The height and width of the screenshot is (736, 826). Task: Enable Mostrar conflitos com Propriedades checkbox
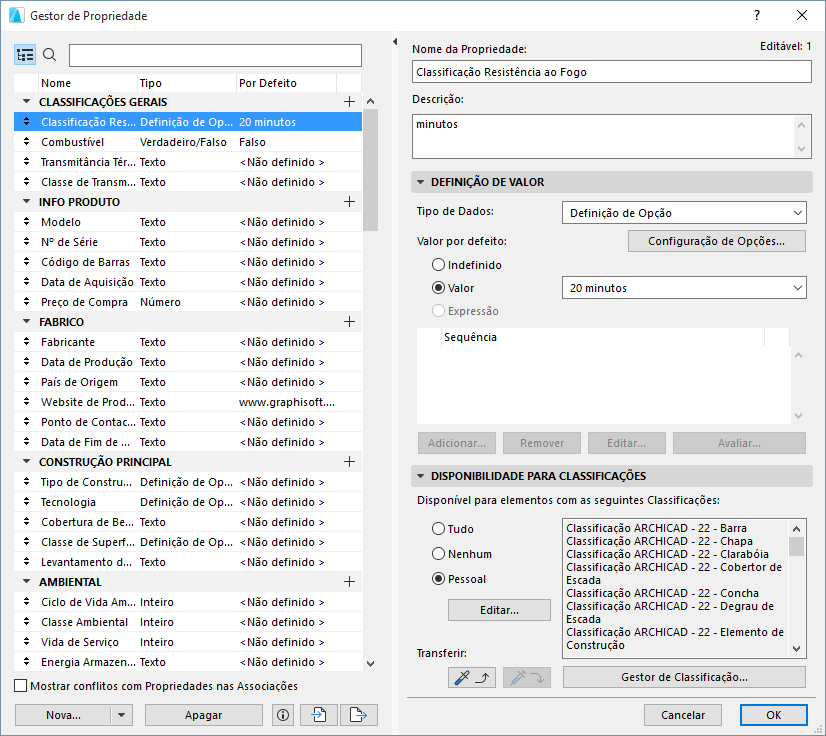point(21,685)
